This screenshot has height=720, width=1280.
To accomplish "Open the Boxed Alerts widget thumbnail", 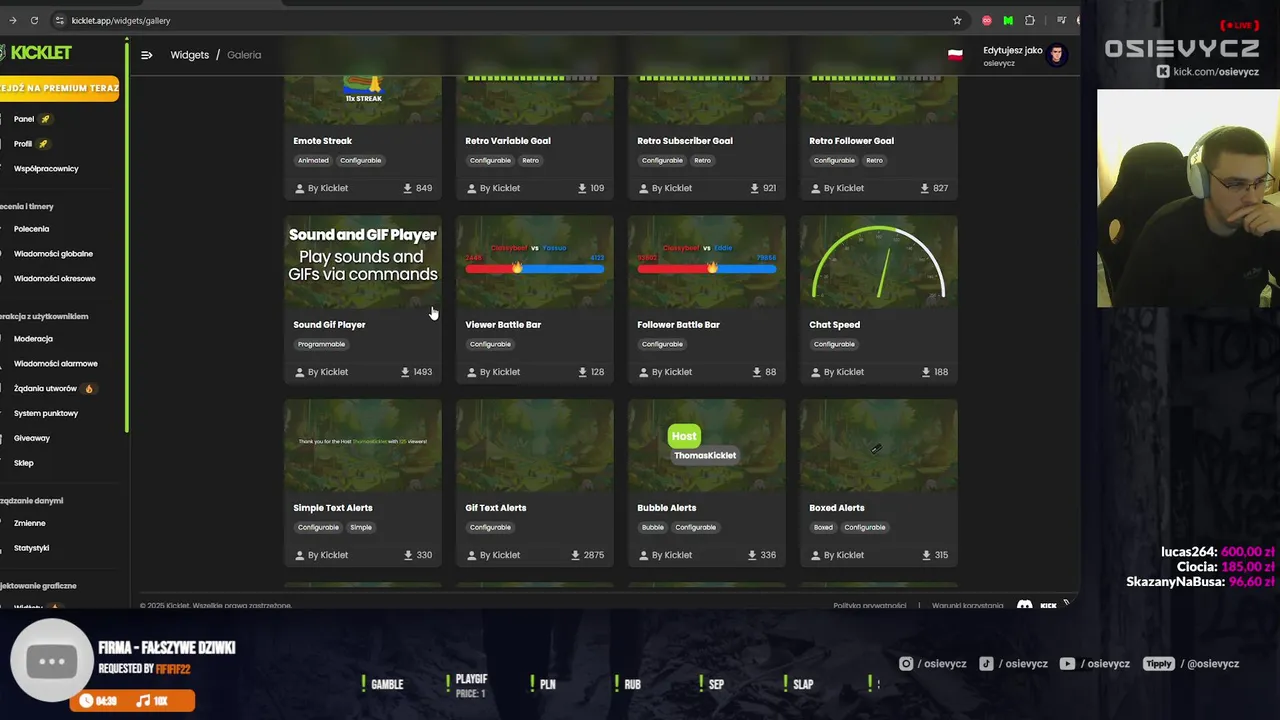I will tap(879, 445).
